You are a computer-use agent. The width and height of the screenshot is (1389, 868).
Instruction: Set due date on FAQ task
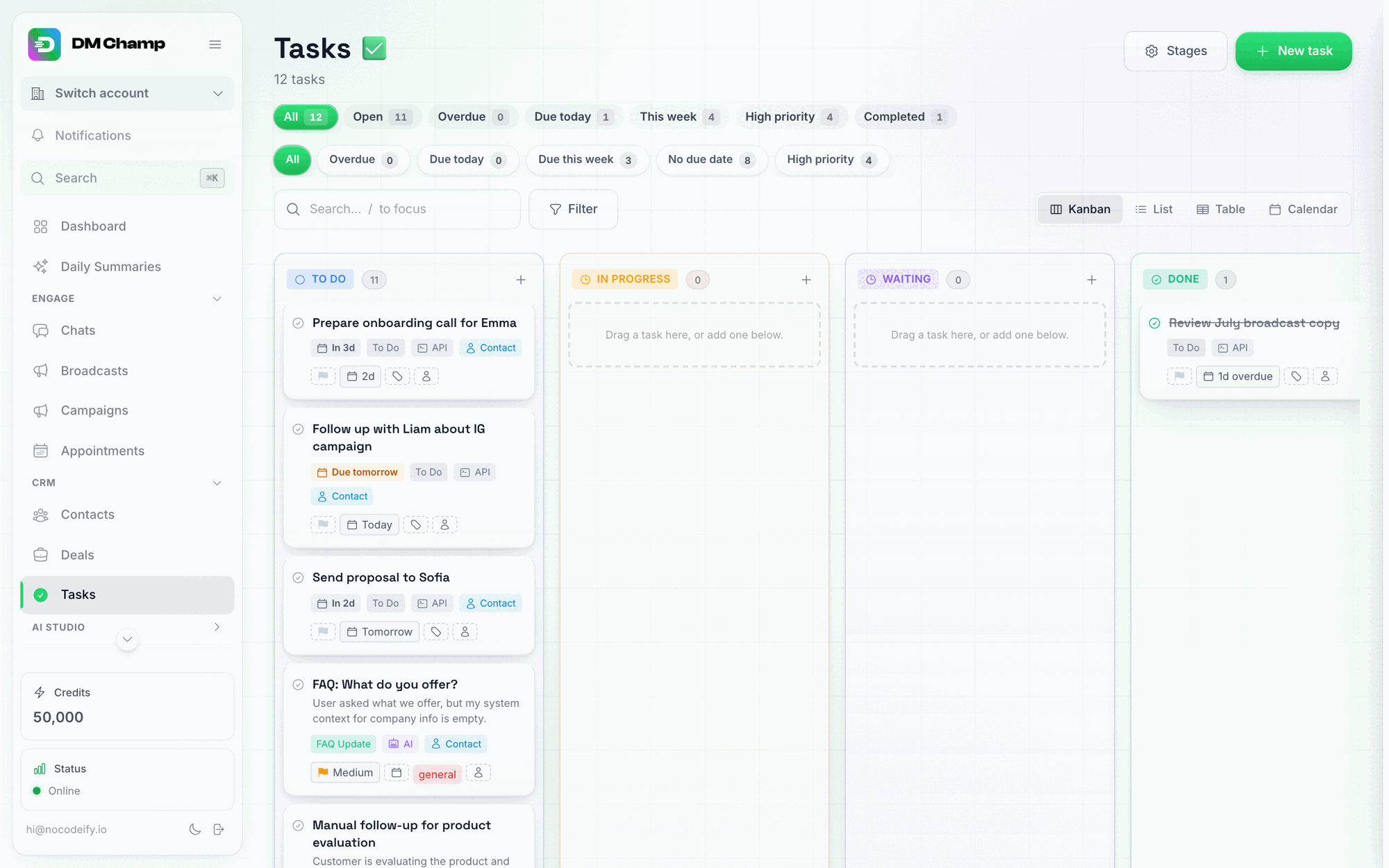(x=397, y=773)
